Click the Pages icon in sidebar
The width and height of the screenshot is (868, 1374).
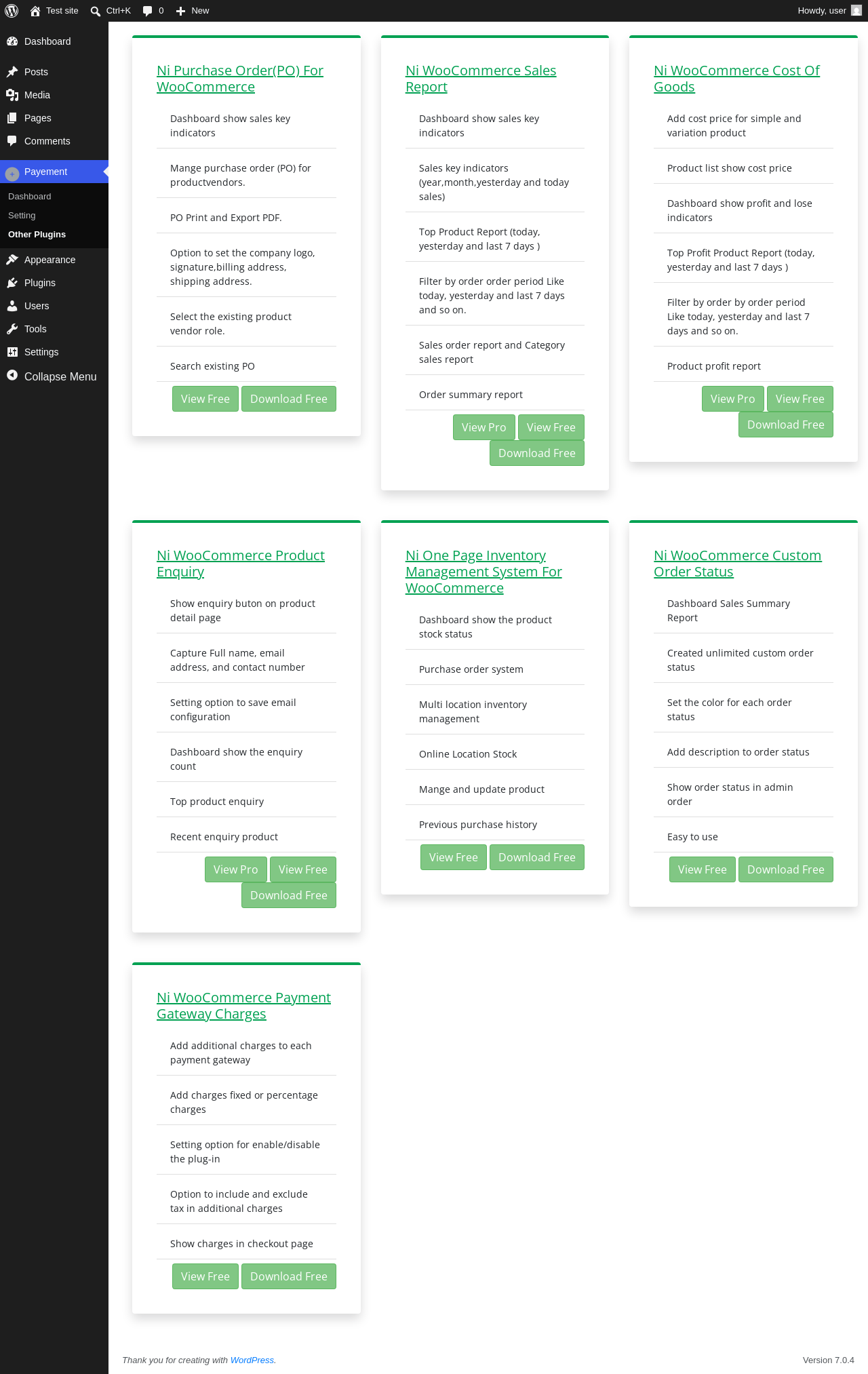[x=12, y=118]
